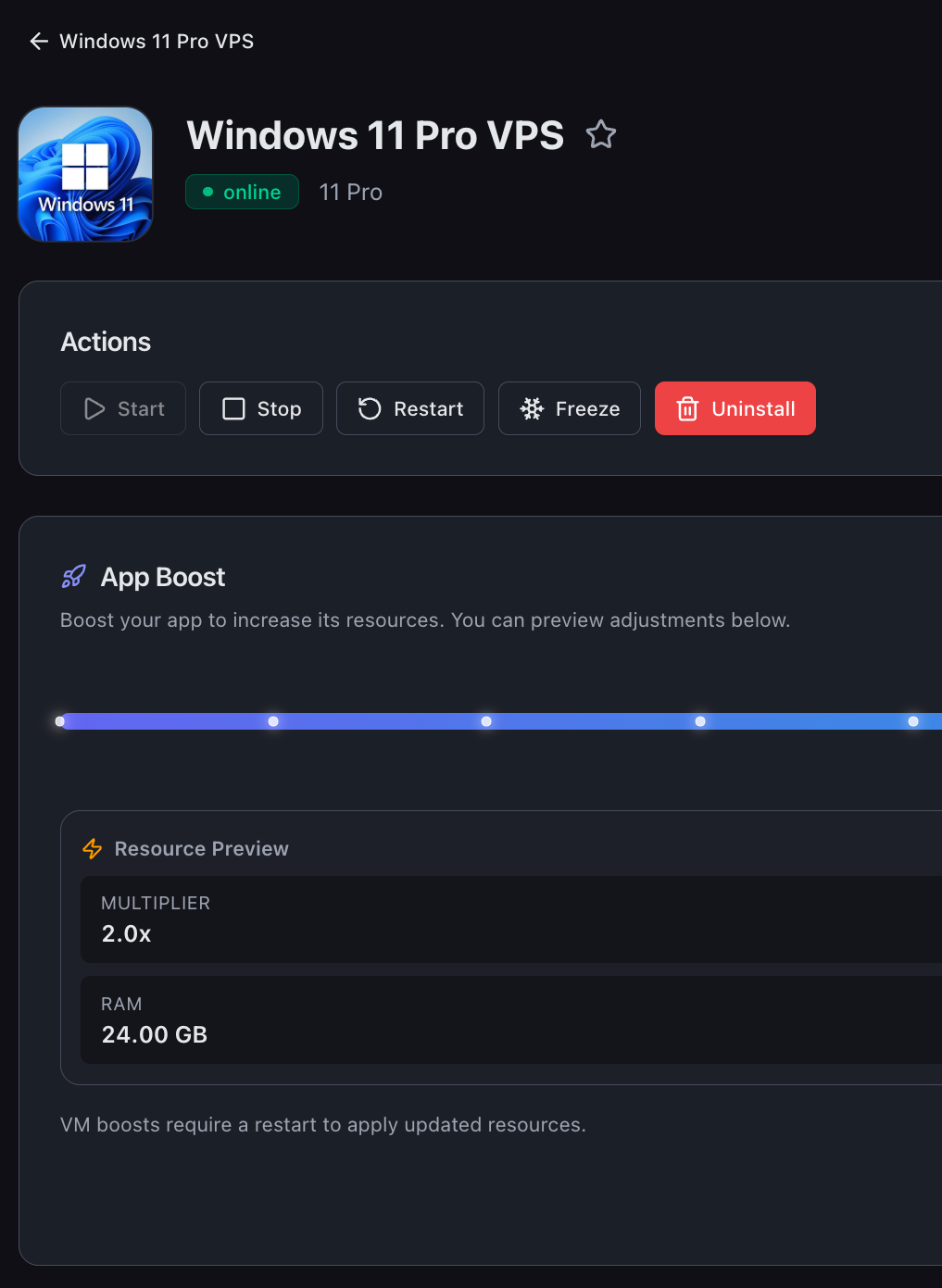Viewport: 942px width, 1288px height.
Task: Click the RAM value 24.00 GB
Action: (x=155, y=1034)
